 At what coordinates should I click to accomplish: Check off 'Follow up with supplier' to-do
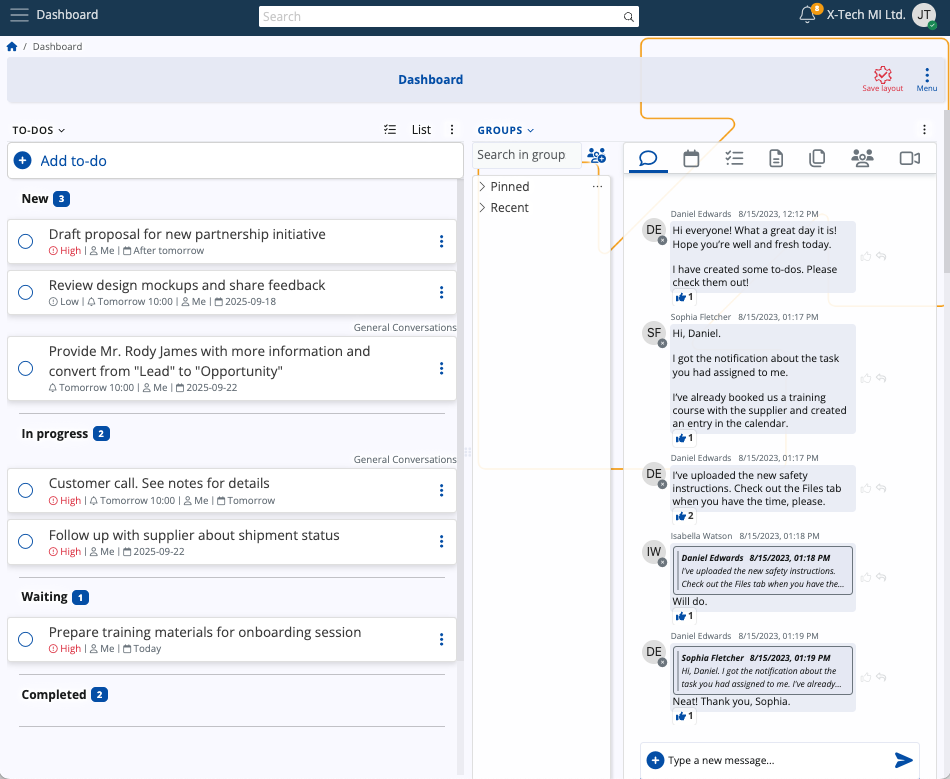pyautogui.click(x=25, y=541)
